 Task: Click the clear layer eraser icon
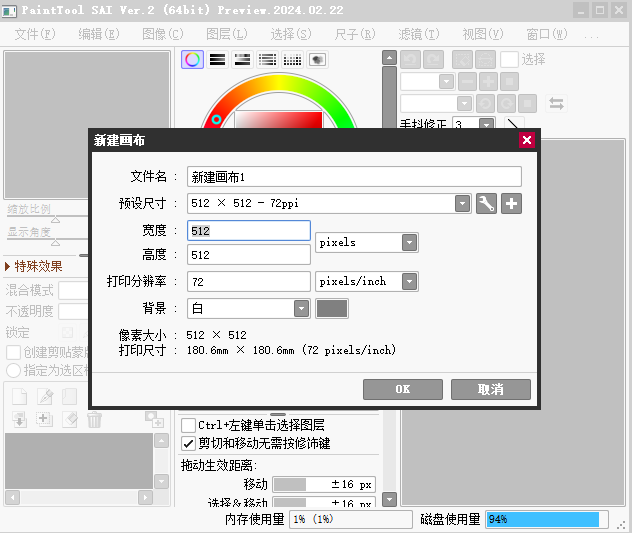[x=70, y=419]
